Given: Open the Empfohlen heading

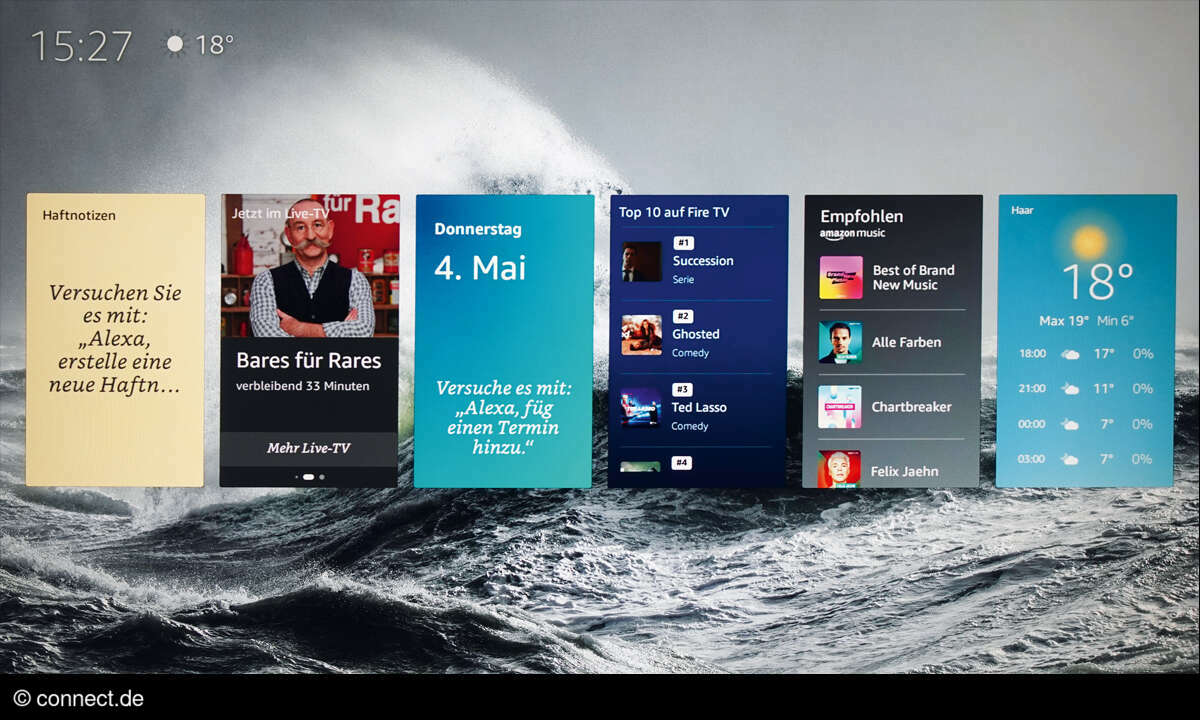Looking at the screenshot, I should (x=862, y=216).
